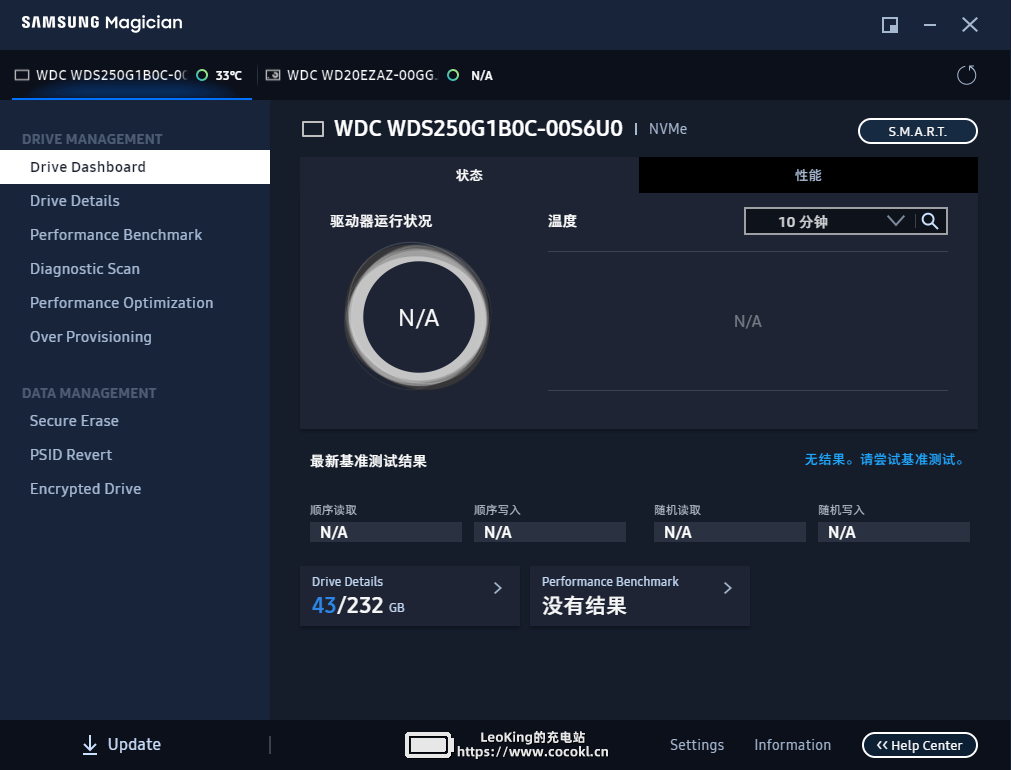Click the Update download arrow icon
This screenshot has height=770, width=1011.
click(90, 745)
